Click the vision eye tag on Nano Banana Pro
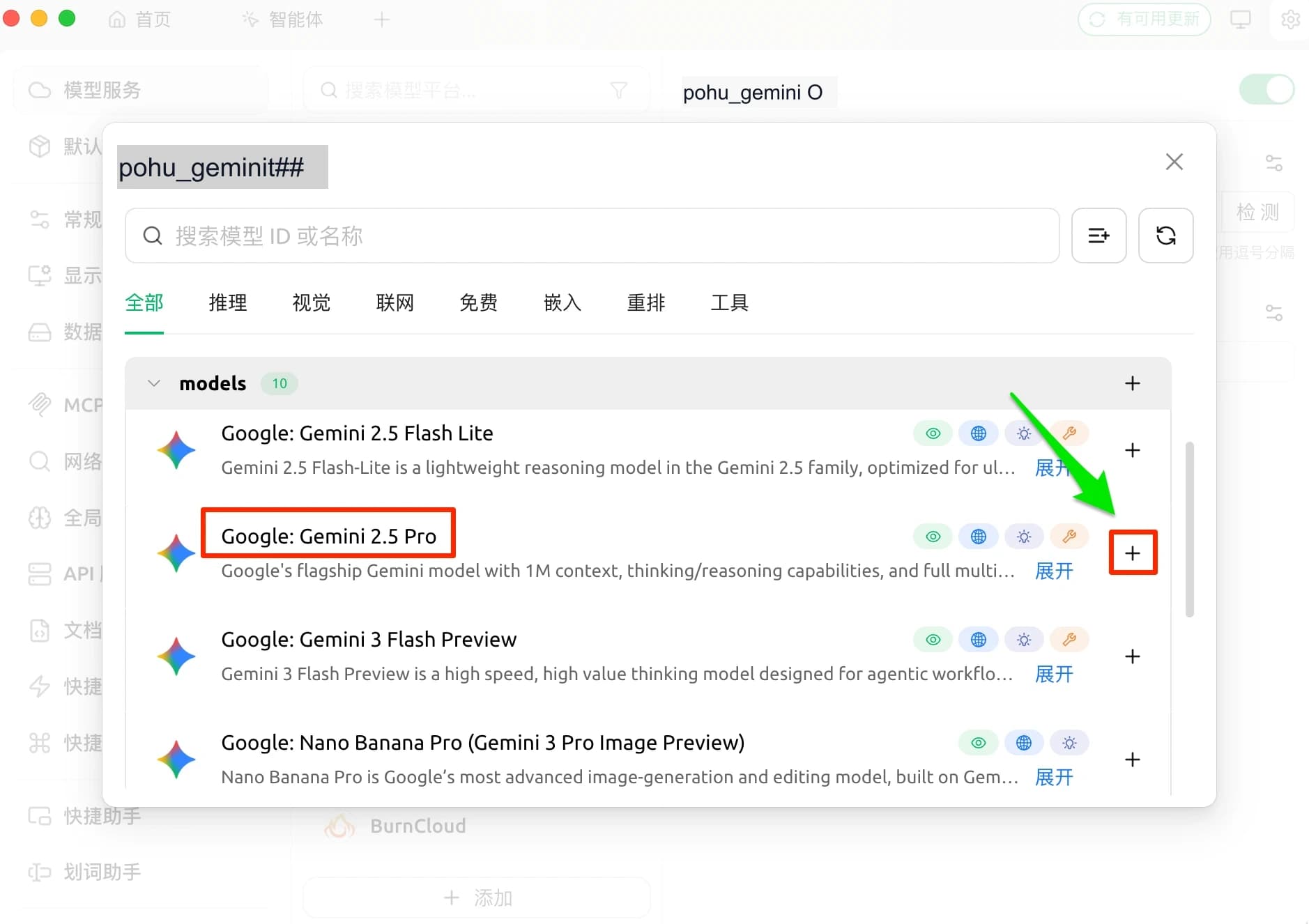Screen dimensions: 1309x924 coord(979,743)
